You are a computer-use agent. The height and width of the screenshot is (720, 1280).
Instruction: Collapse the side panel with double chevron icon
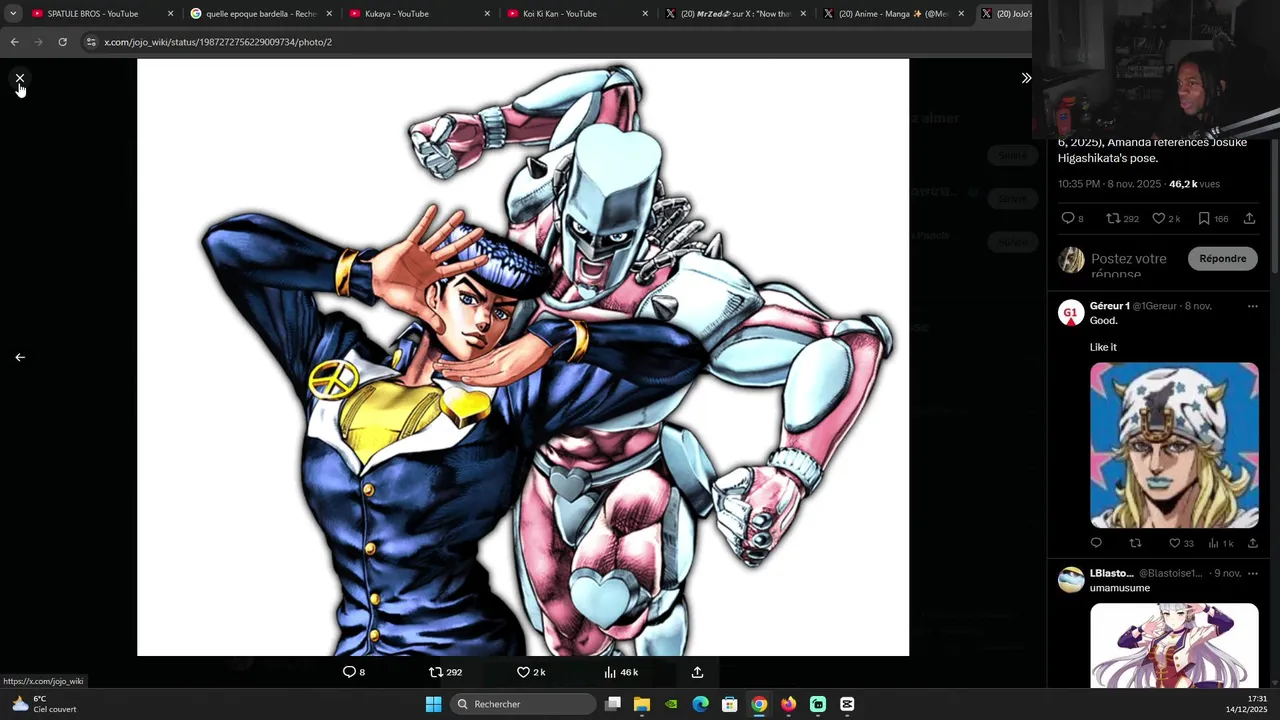(x=1026, y=78)
